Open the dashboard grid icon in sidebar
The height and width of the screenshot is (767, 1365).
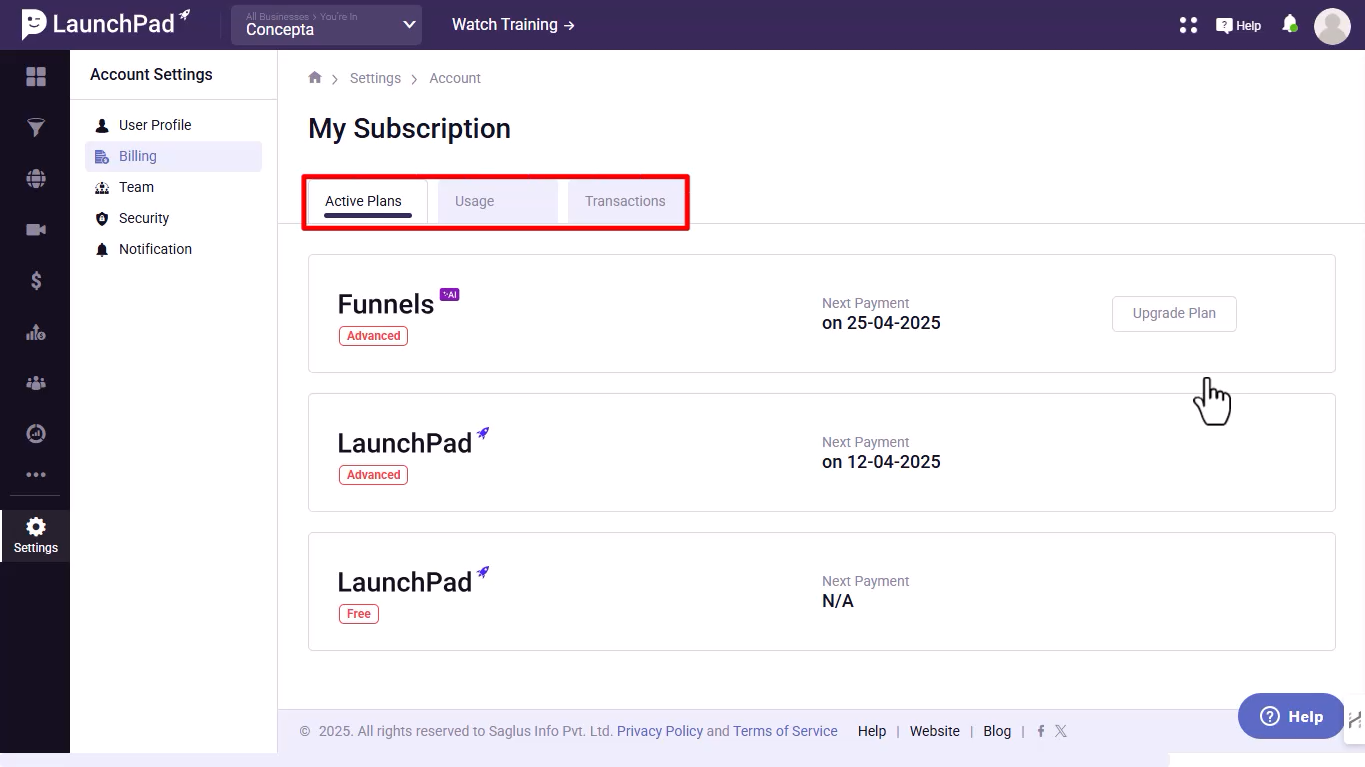(x=36, y=77)
